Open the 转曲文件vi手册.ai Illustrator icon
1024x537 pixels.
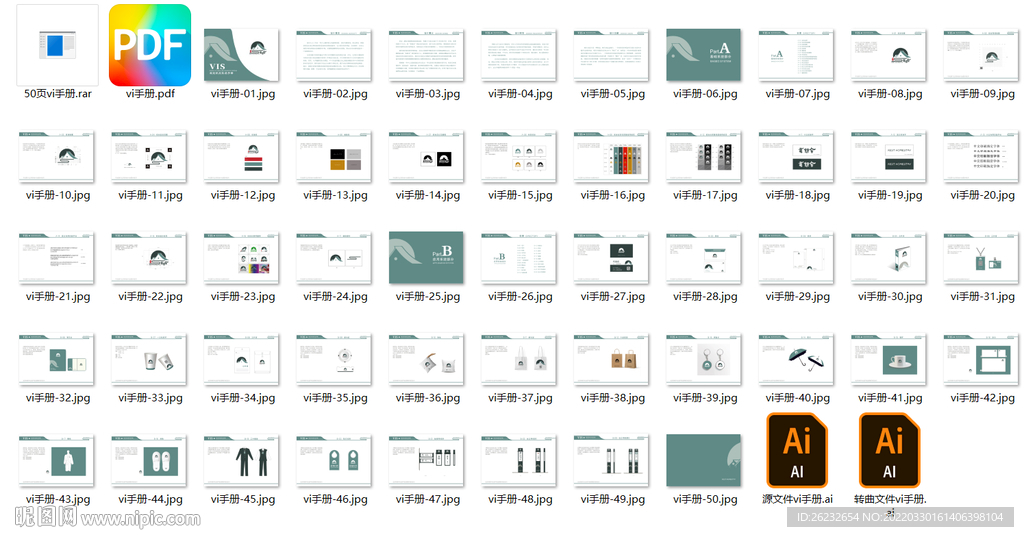coord(890,450)
